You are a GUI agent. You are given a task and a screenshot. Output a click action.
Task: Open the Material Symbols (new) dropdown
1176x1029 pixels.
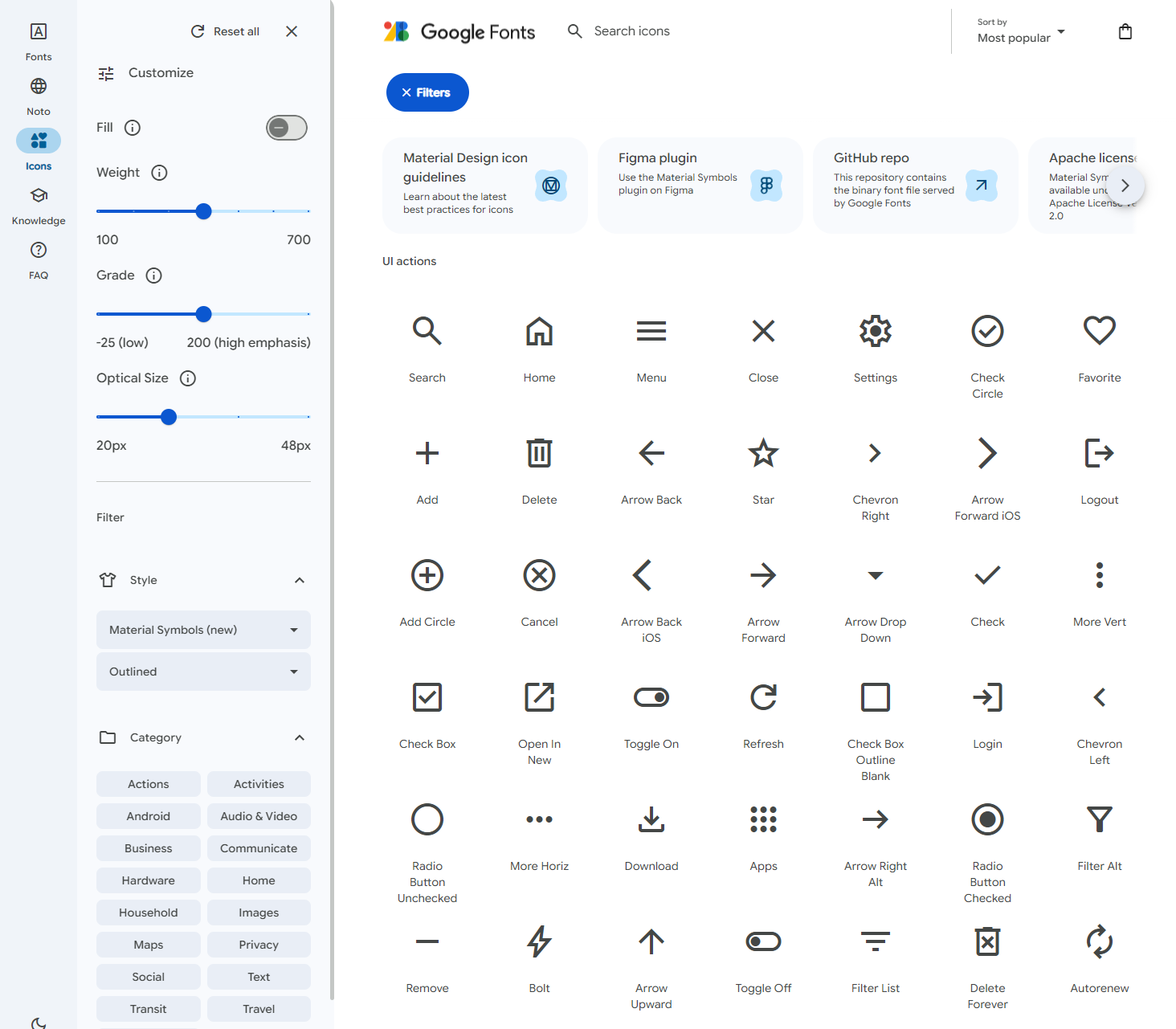pyautogui.click(x=203, y=630)
